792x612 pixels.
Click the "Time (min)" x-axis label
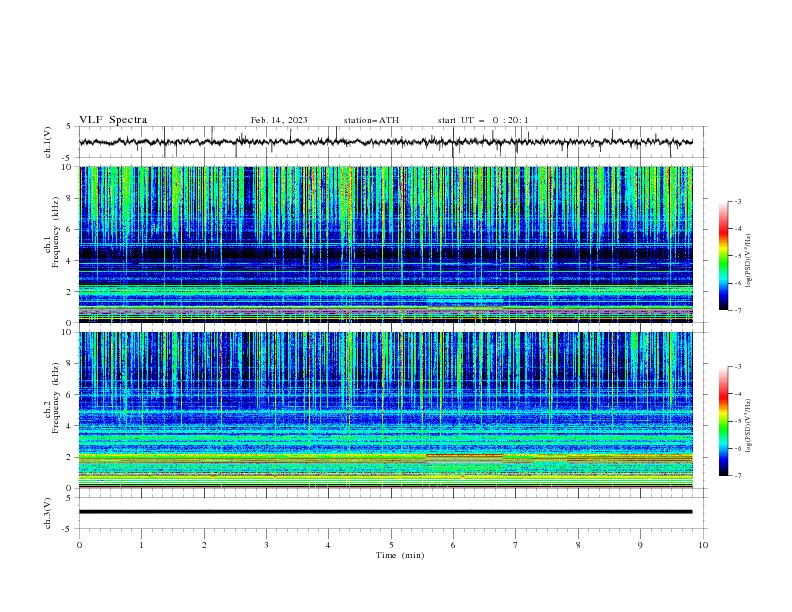(400, 555)
